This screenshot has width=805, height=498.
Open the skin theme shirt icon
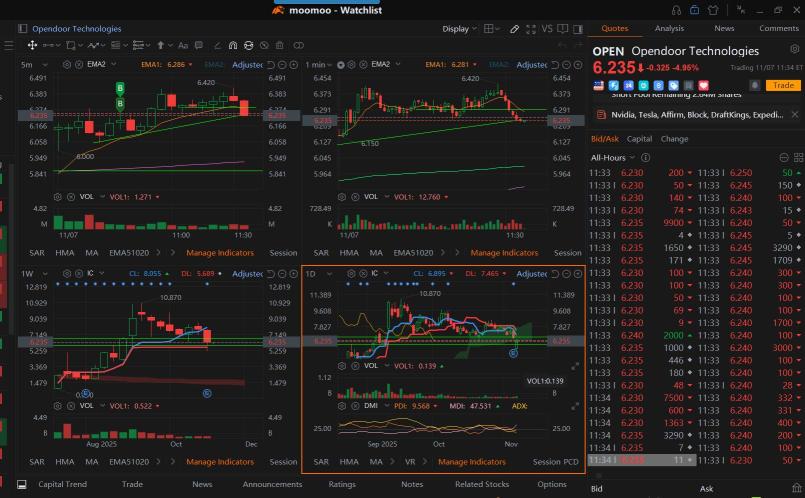(x=713, y=10)
